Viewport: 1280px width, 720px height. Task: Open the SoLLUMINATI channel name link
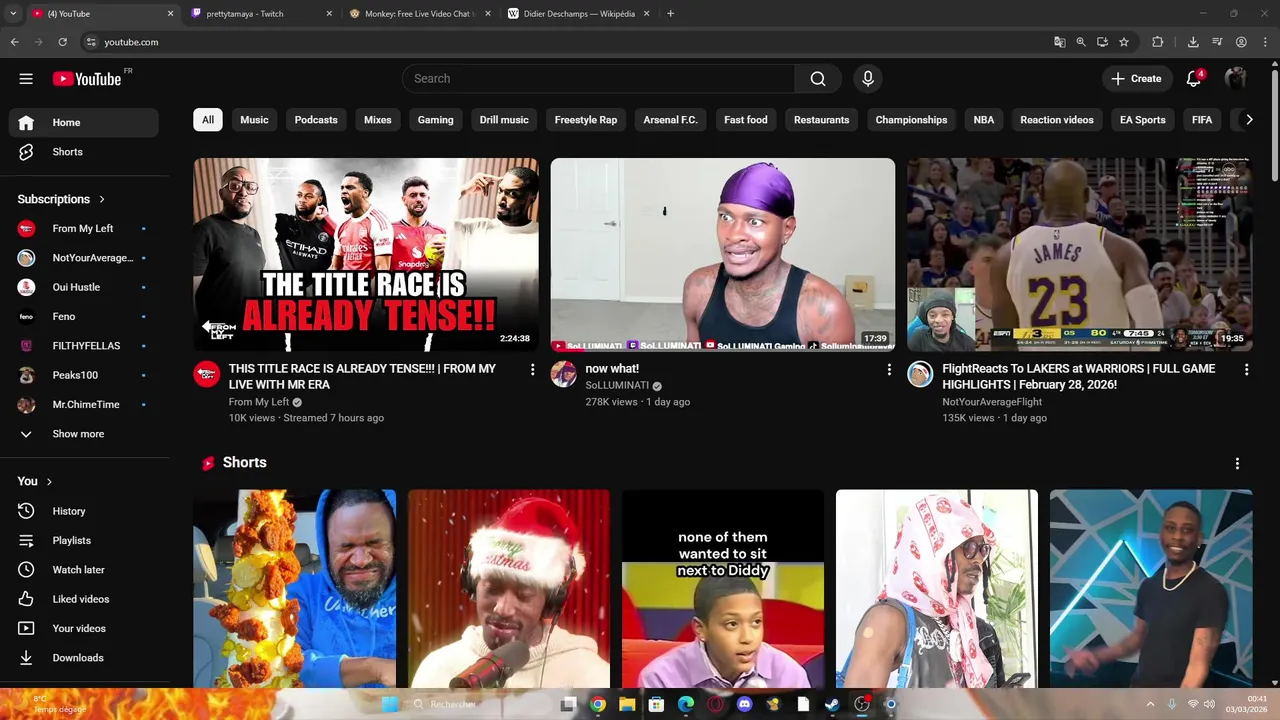point(617,385)
